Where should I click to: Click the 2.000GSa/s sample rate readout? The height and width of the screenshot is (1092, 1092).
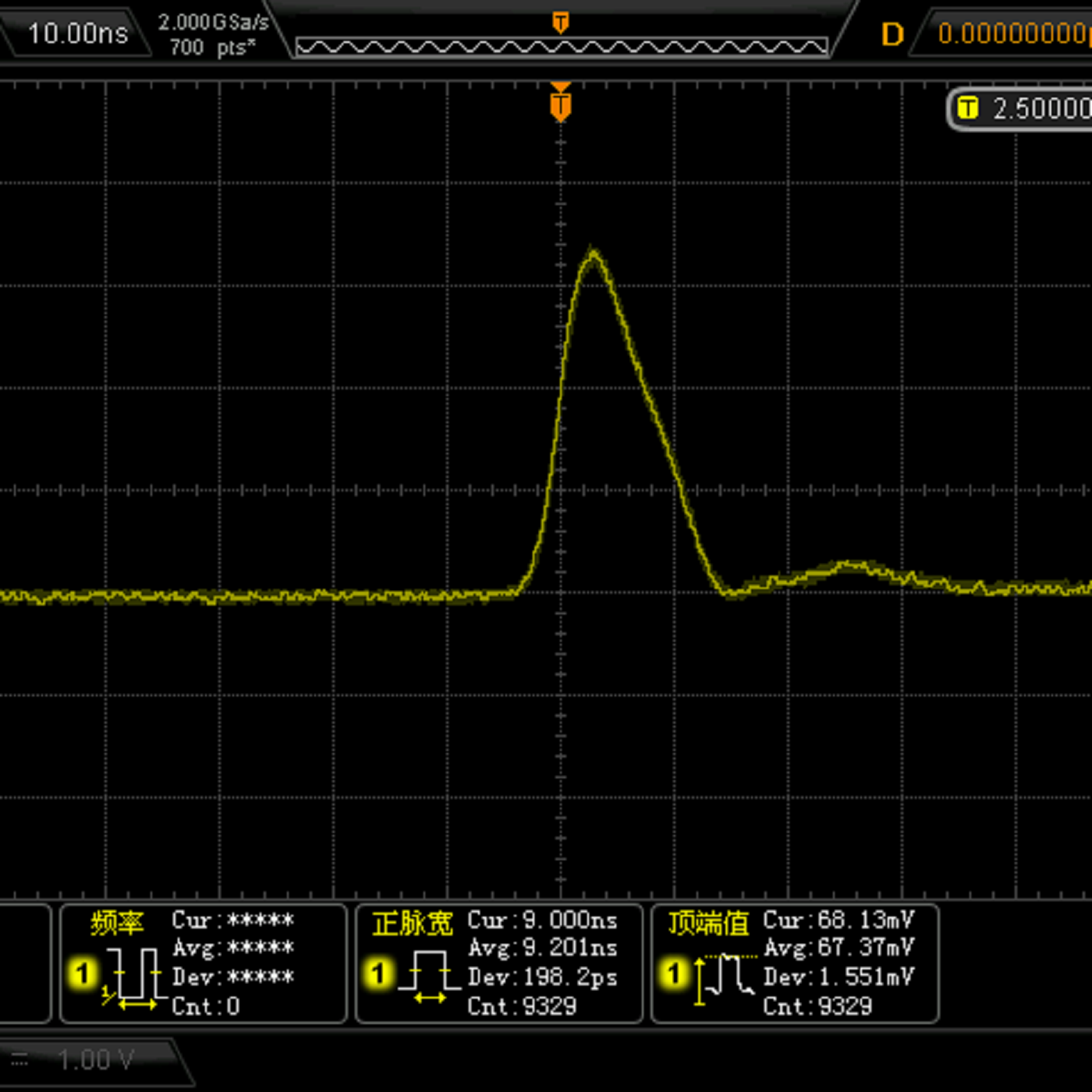pos(213,22)
